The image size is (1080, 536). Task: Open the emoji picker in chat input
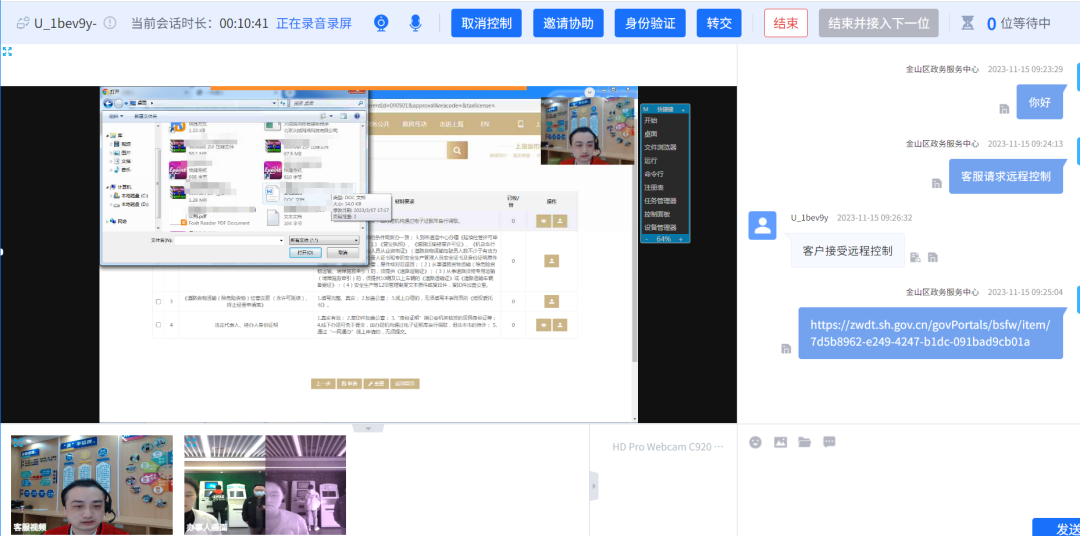(x=756, y=442)
